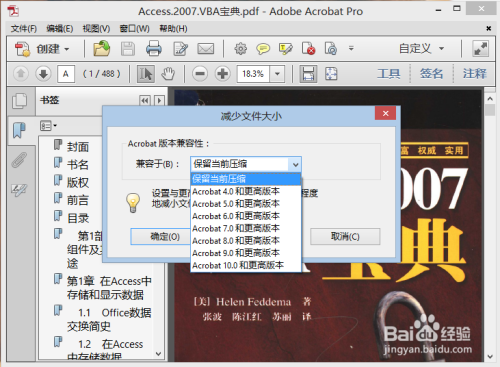The width and height of the screenshot is (500, 367).
Task: Choose Acrobat 5.0 和更高版本 option
Action: 246,204
